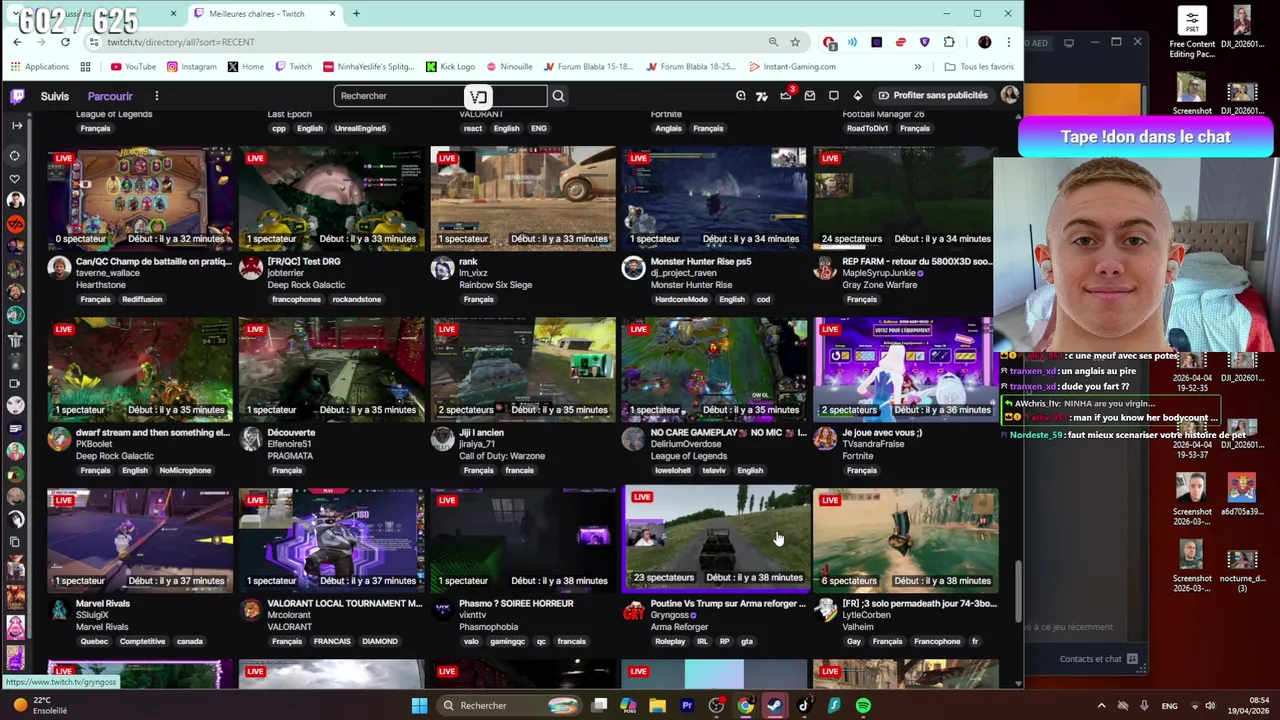Open TikTok from the taskbar
This screenshot has height=720, width=1280.
point(804,706)
